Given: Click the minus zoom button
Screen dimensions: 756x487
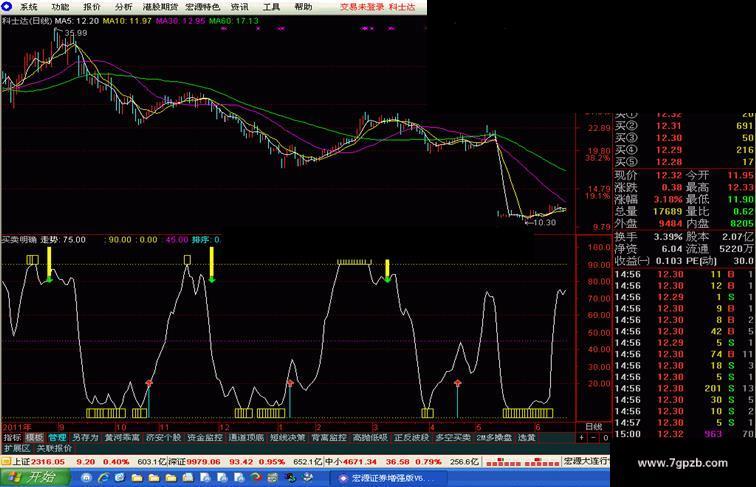Looking at the screenshot, I should click(594, 437).
